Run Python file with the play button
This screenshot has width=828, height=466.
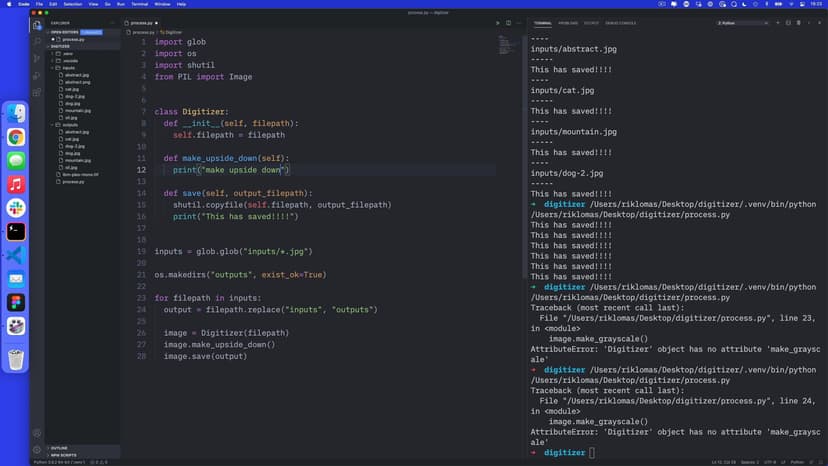click(497, 22)
